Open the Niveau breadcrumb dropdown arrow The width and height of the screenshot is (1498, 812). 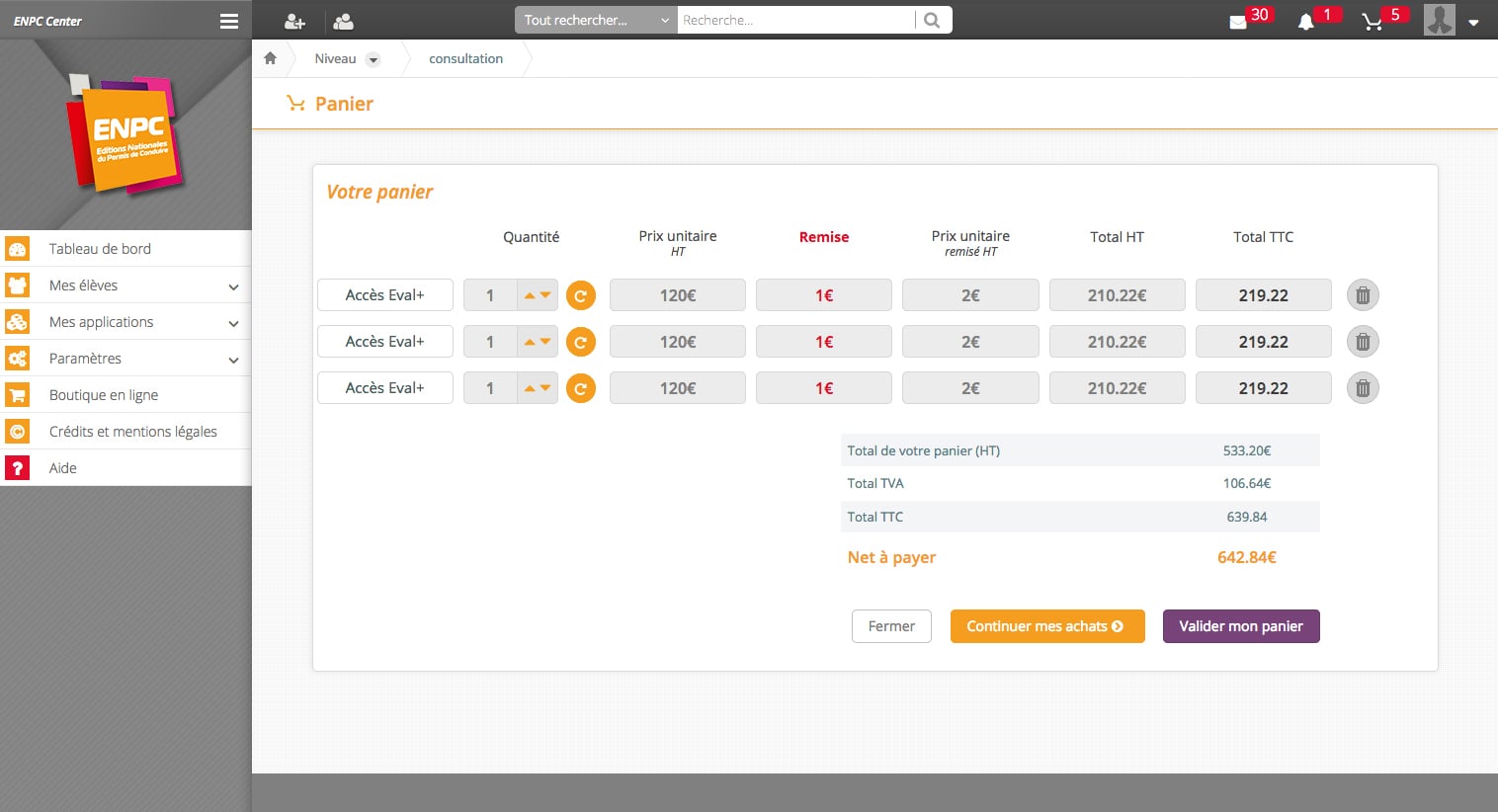(x=373, y=59)
